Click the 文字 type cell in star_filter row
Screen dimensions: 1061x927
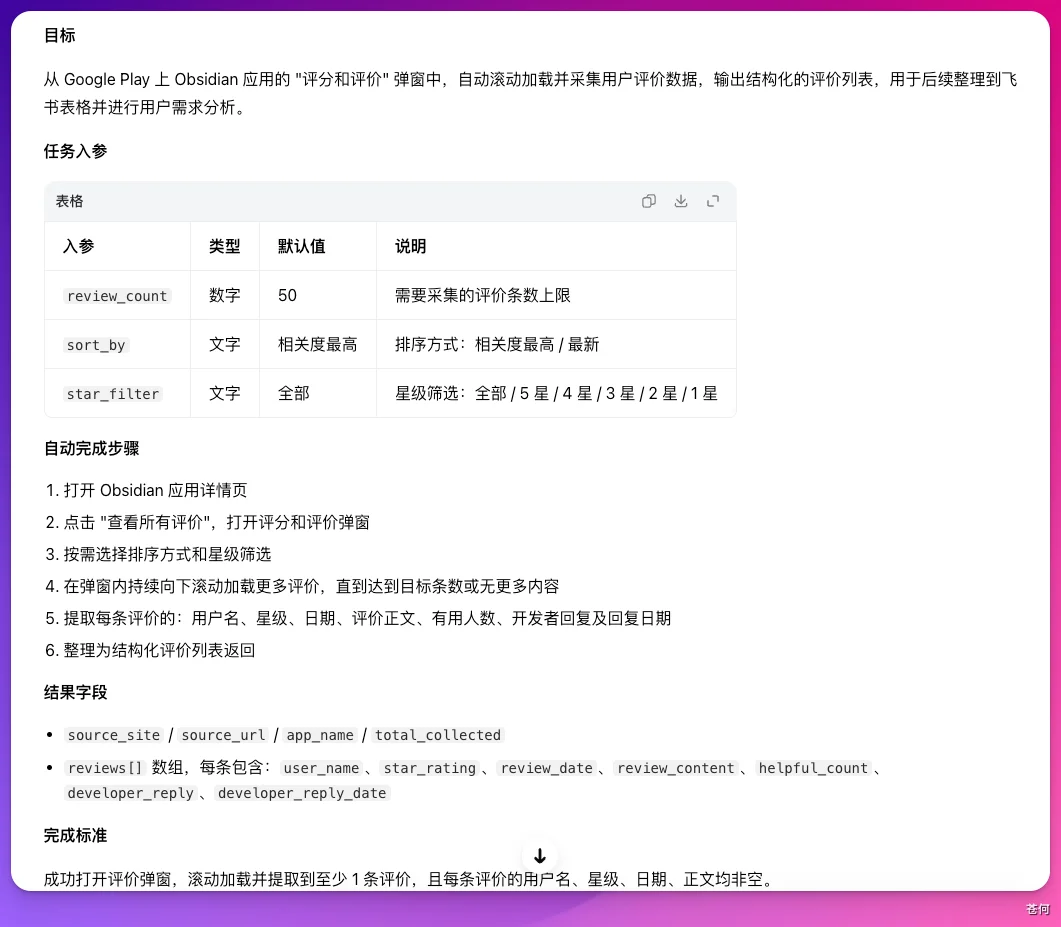(225, 393)
